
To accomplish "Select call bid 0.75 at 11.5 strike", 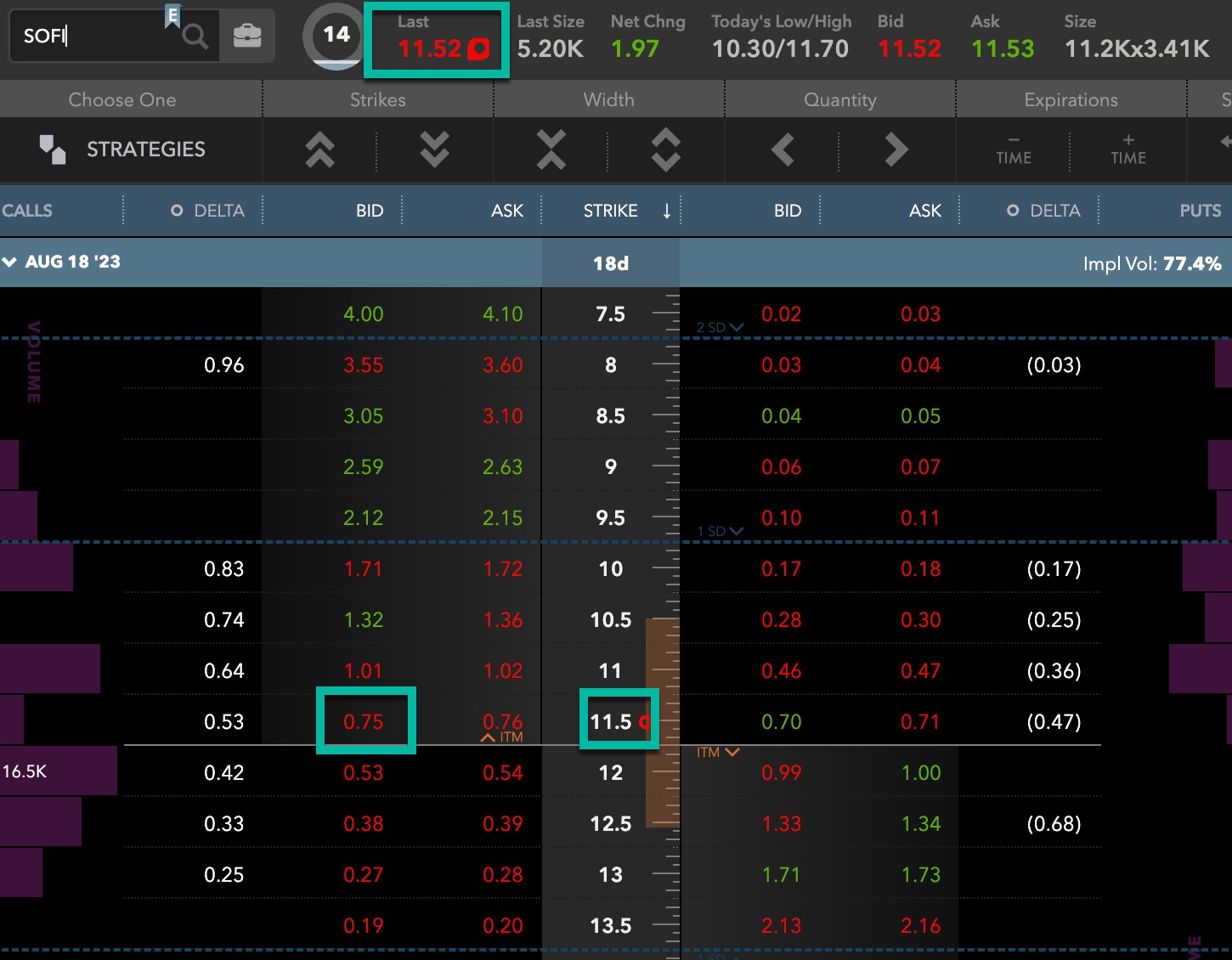I will click(364, 722).
